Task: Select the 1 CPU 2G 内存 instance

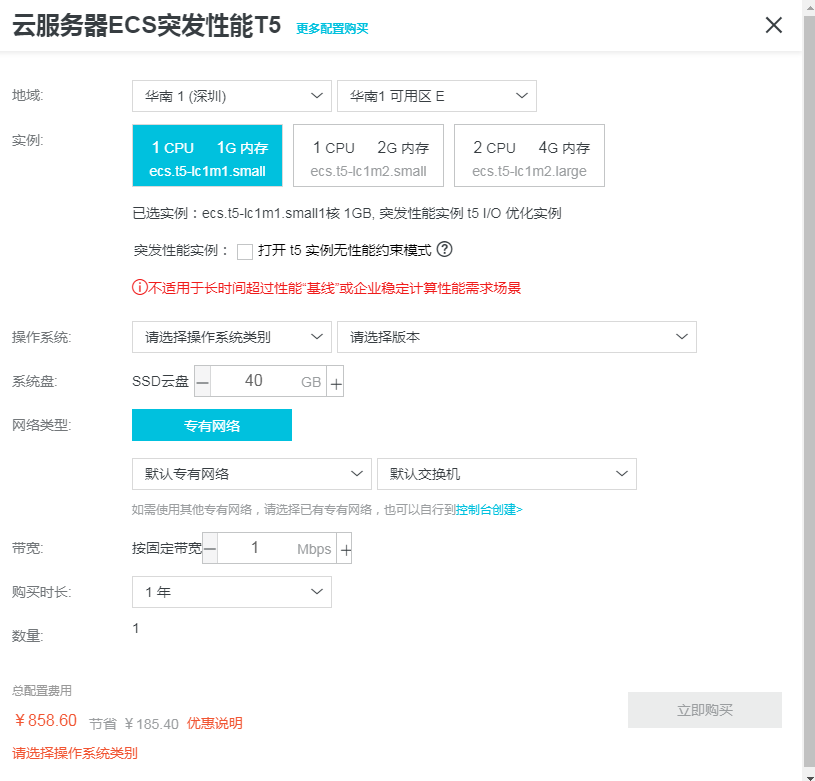Action: point(369,155)
